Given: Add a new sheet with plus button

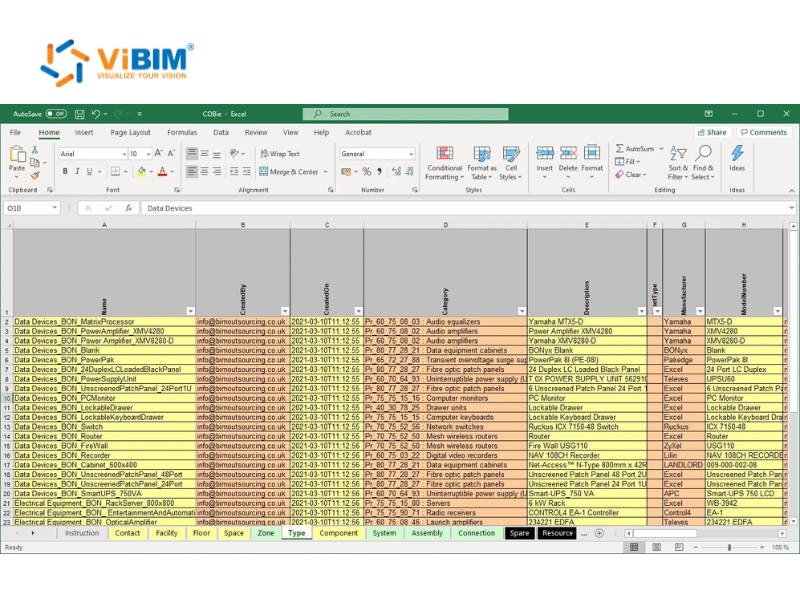Looking at the screenshot, I should click(599, 533).
